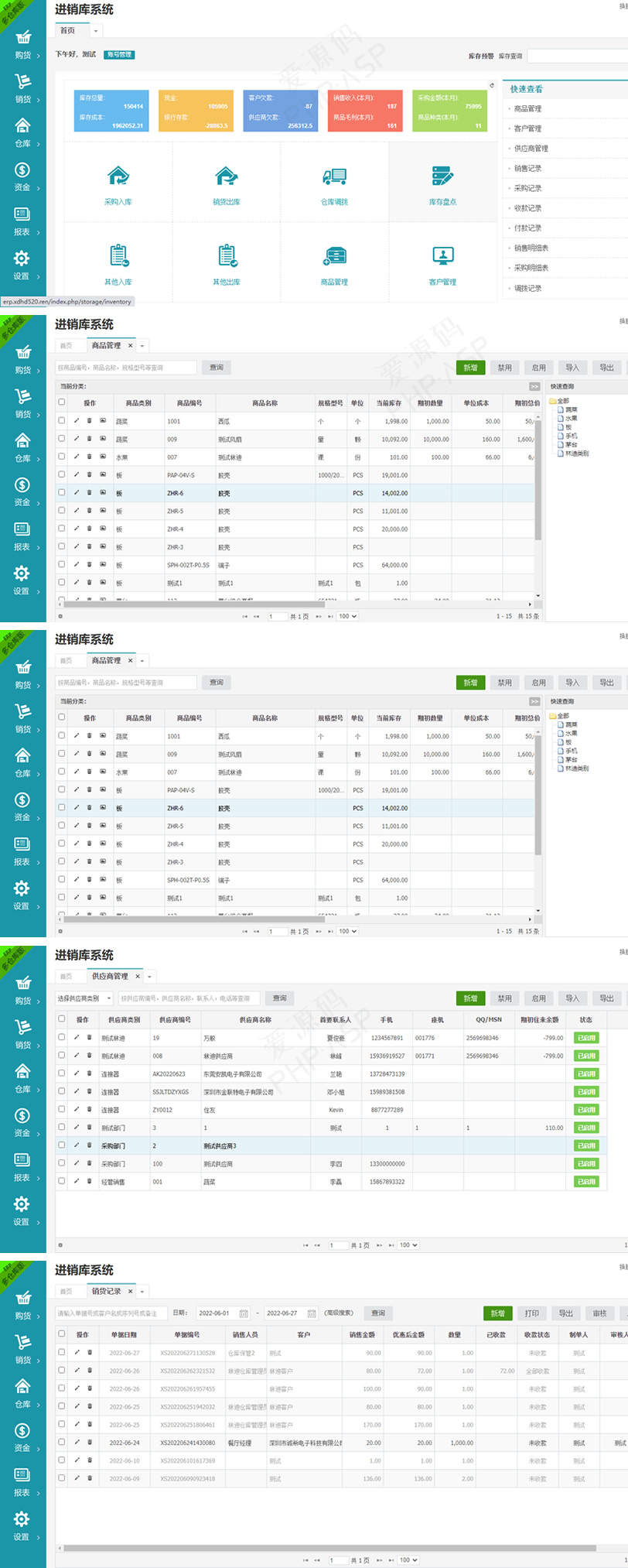Image resolution: width=628 pixels, height=1568 pixels.
Task: Open calendar icon beside end date 2022-06-27
Action: coord(312,1313)
